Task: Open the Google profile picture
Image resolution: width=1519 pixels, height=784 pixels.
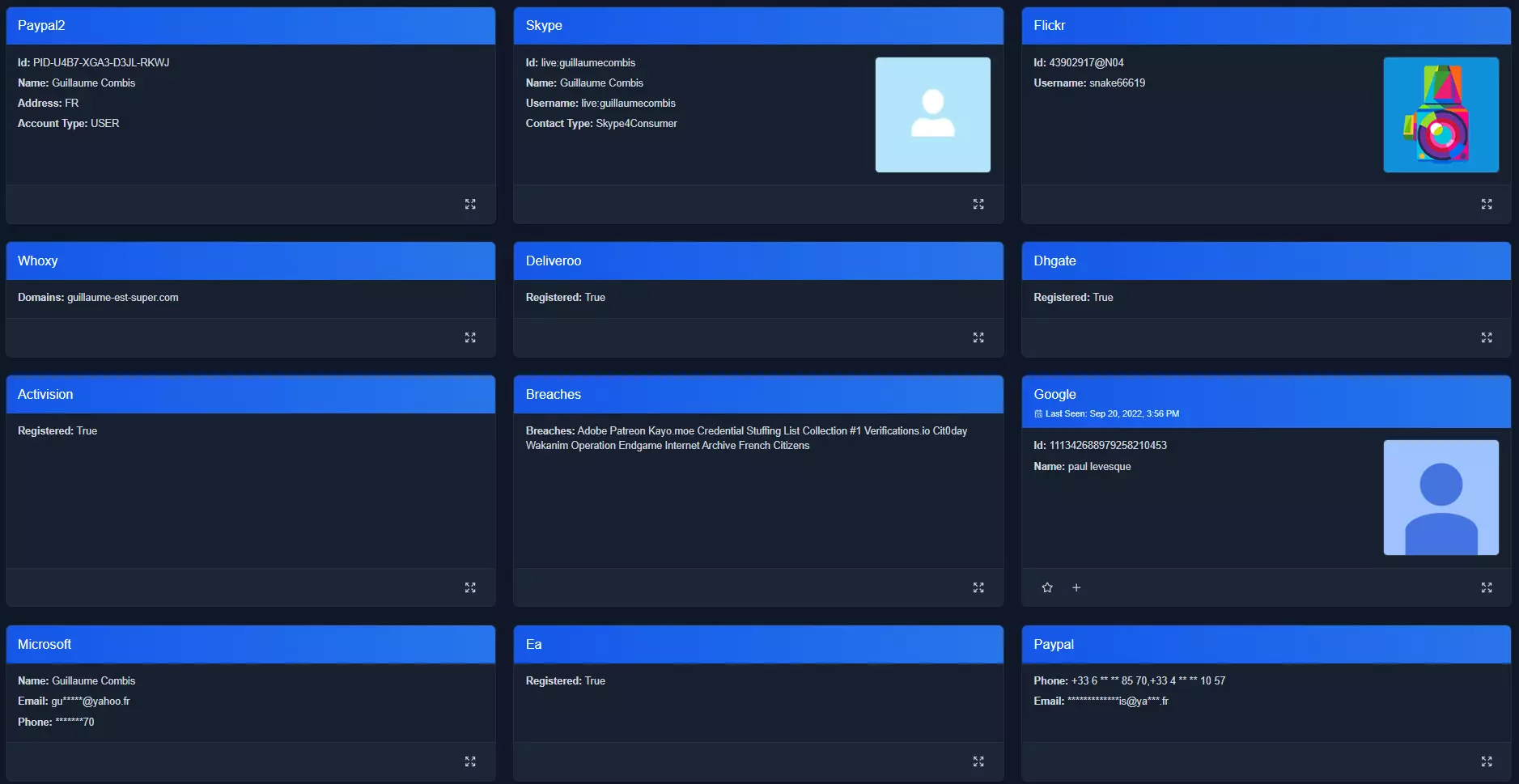Action: point(1441,498)
